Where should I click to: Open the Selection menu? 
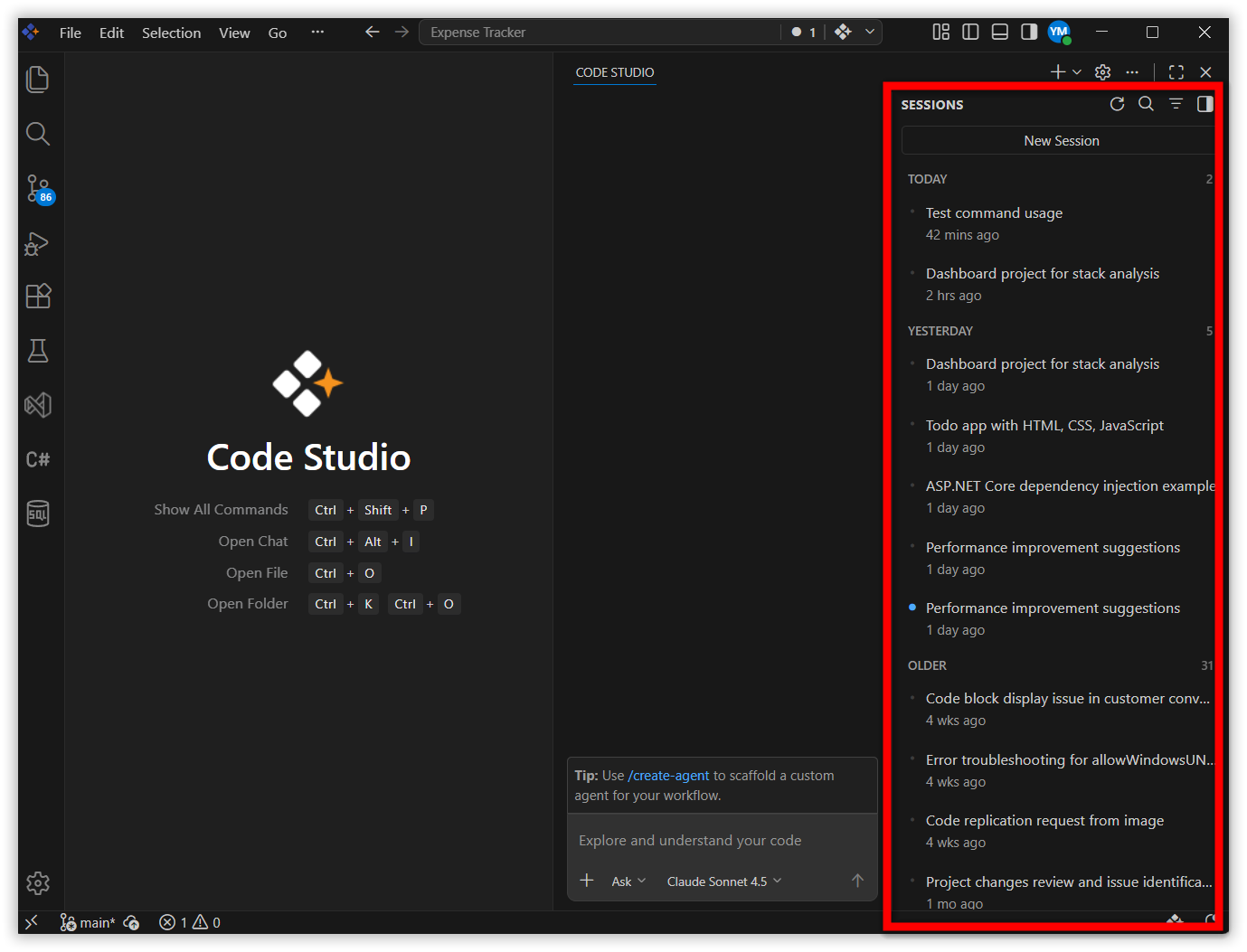pos(172,33)
